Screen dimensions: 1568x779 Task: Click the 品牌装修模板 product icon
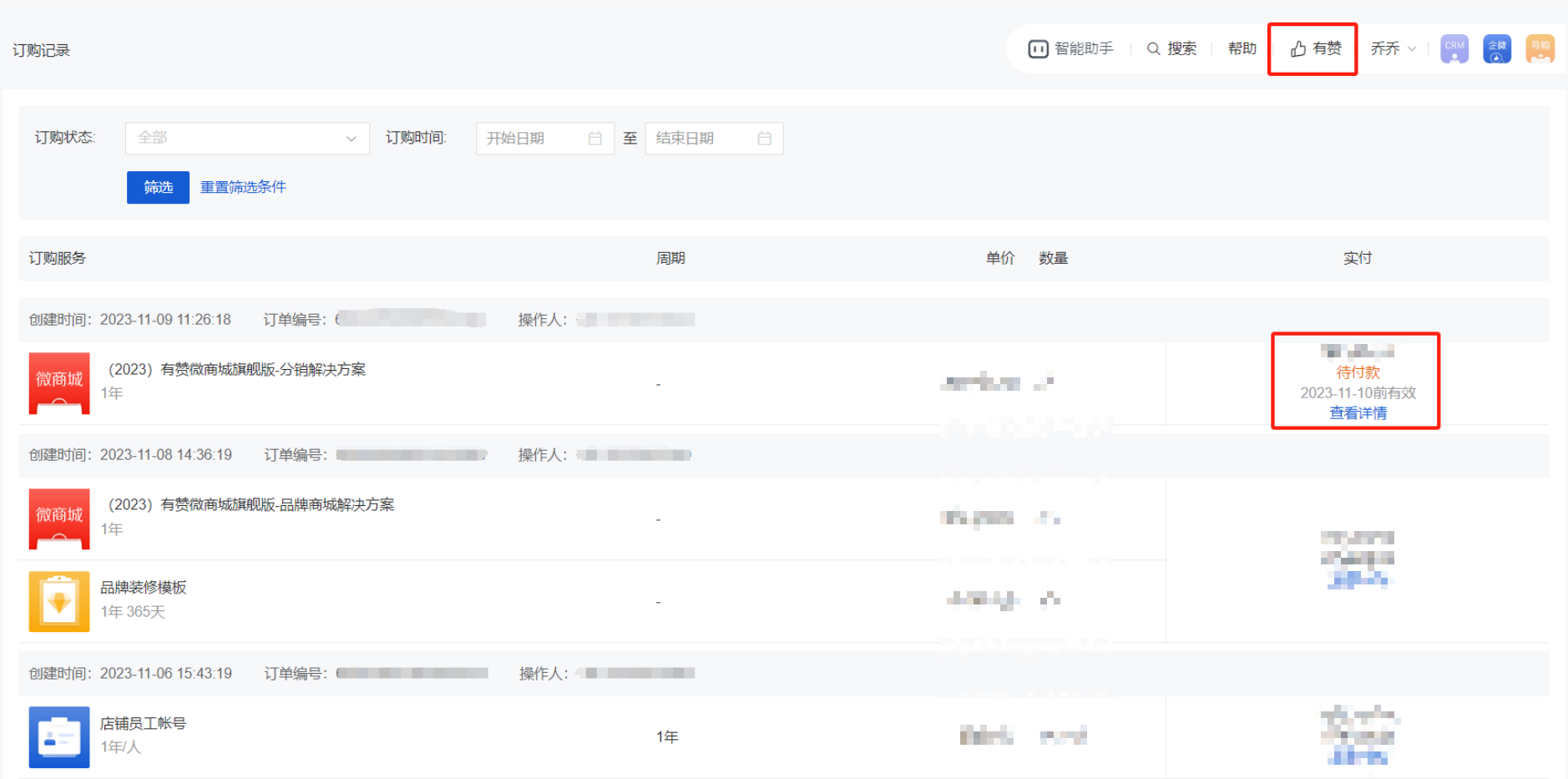pyautogui.click(x=59, y=601)
